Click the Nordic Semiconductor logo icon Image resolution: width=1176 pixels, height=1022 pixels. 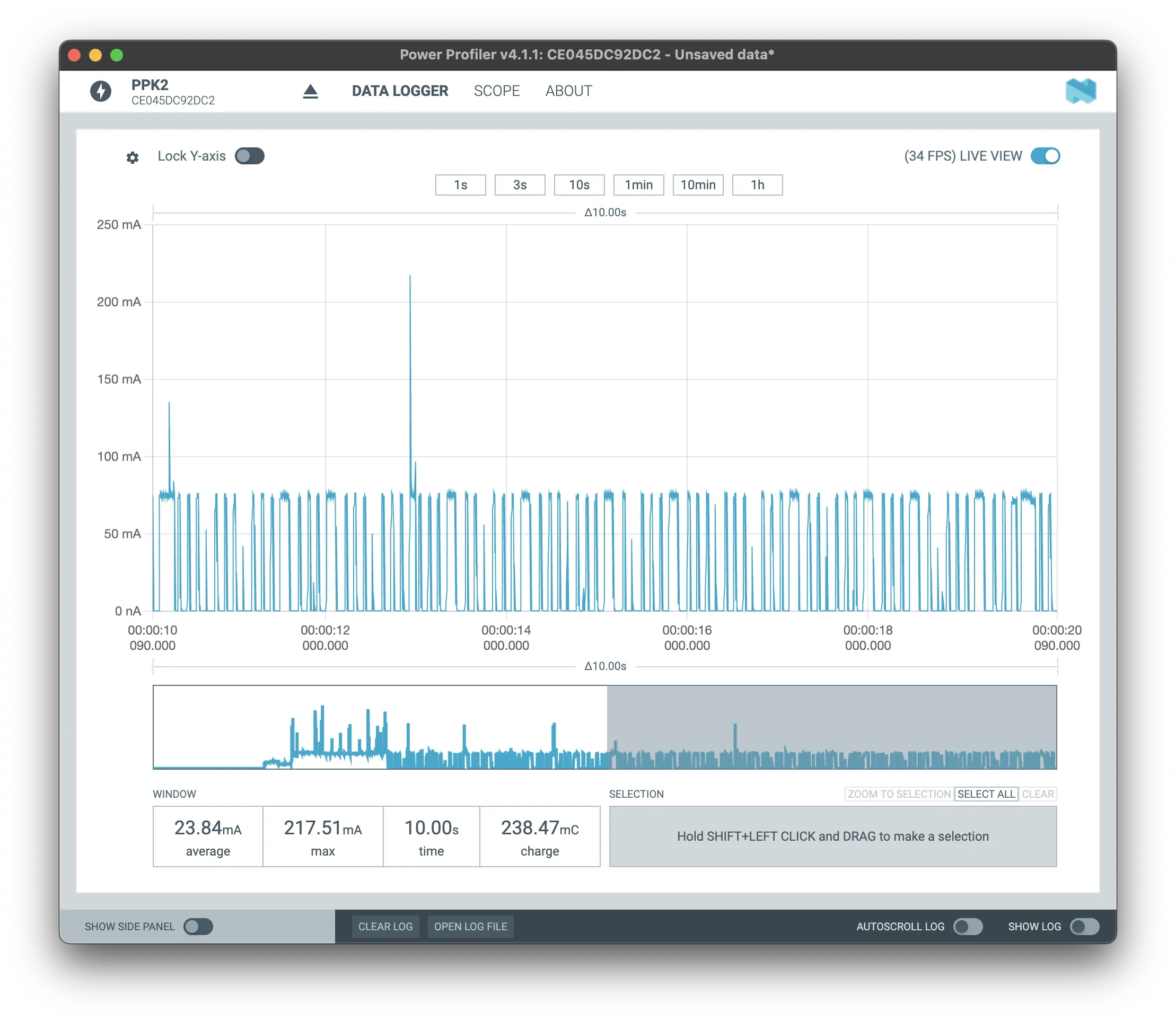pos(1080,91)
